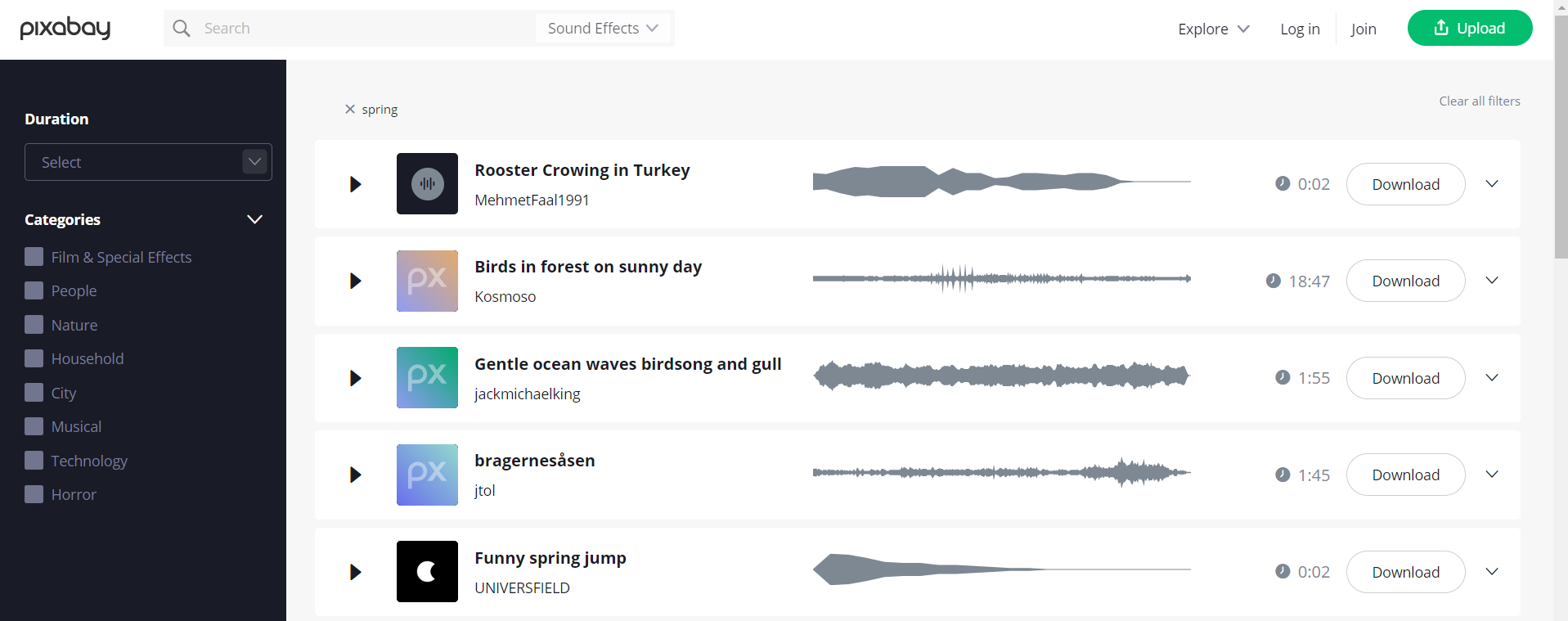Click the green Upload button
This screenshot has height=621, width=1568.
(1469, 29)
